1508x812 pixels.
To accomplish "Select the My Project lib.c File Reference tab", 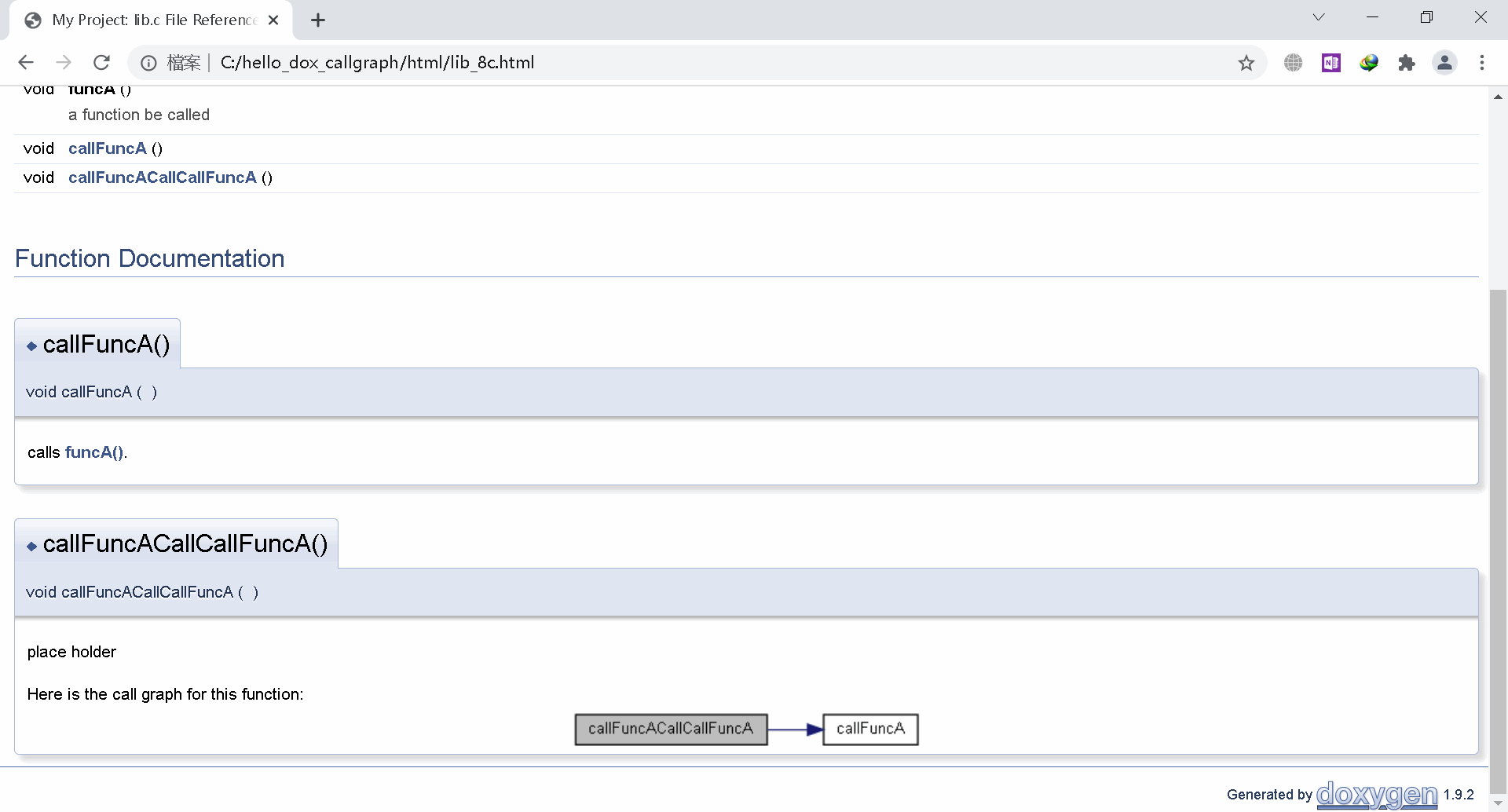I will [151, 20].
